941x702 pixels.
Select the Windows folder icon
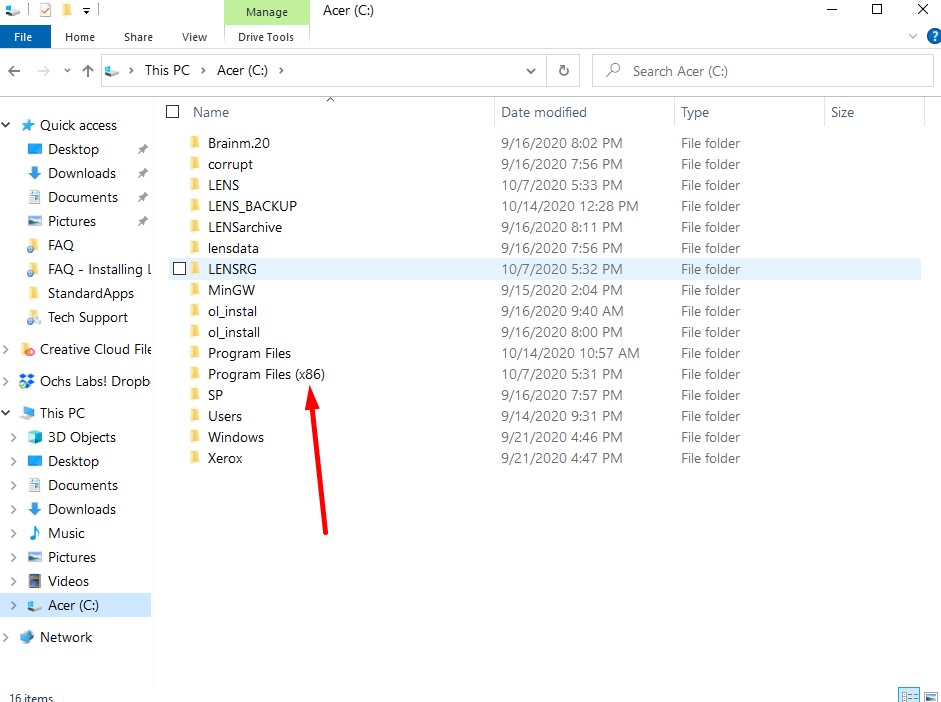tap(194, 436)
